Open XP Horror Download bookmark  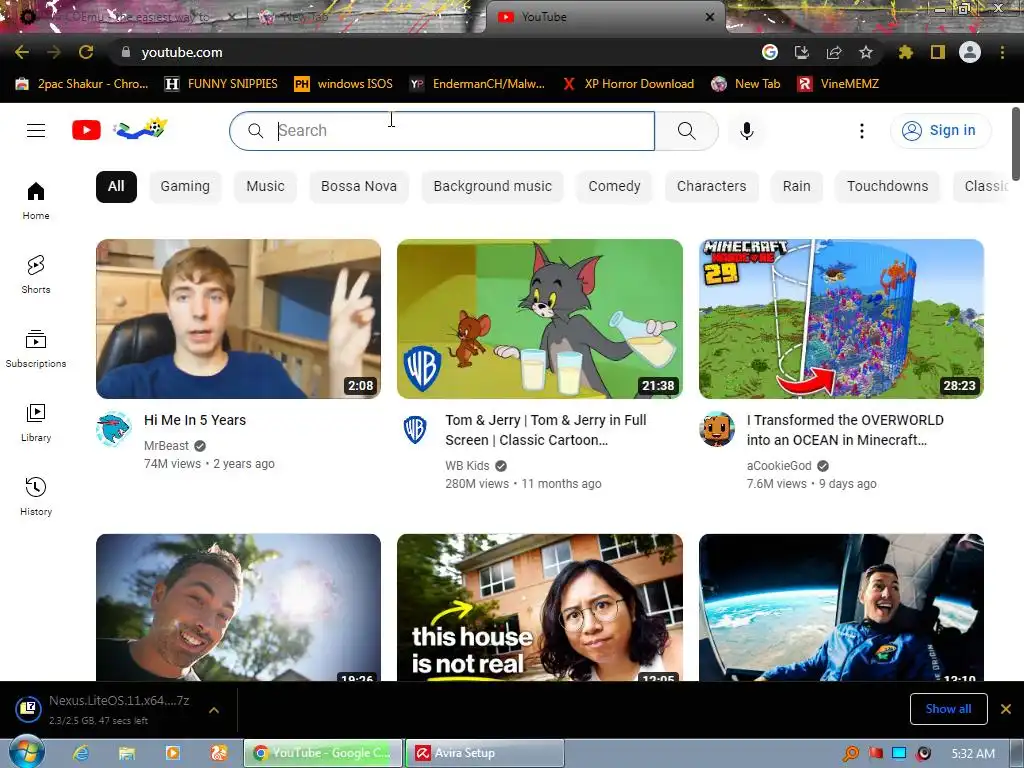pos(628,84)
